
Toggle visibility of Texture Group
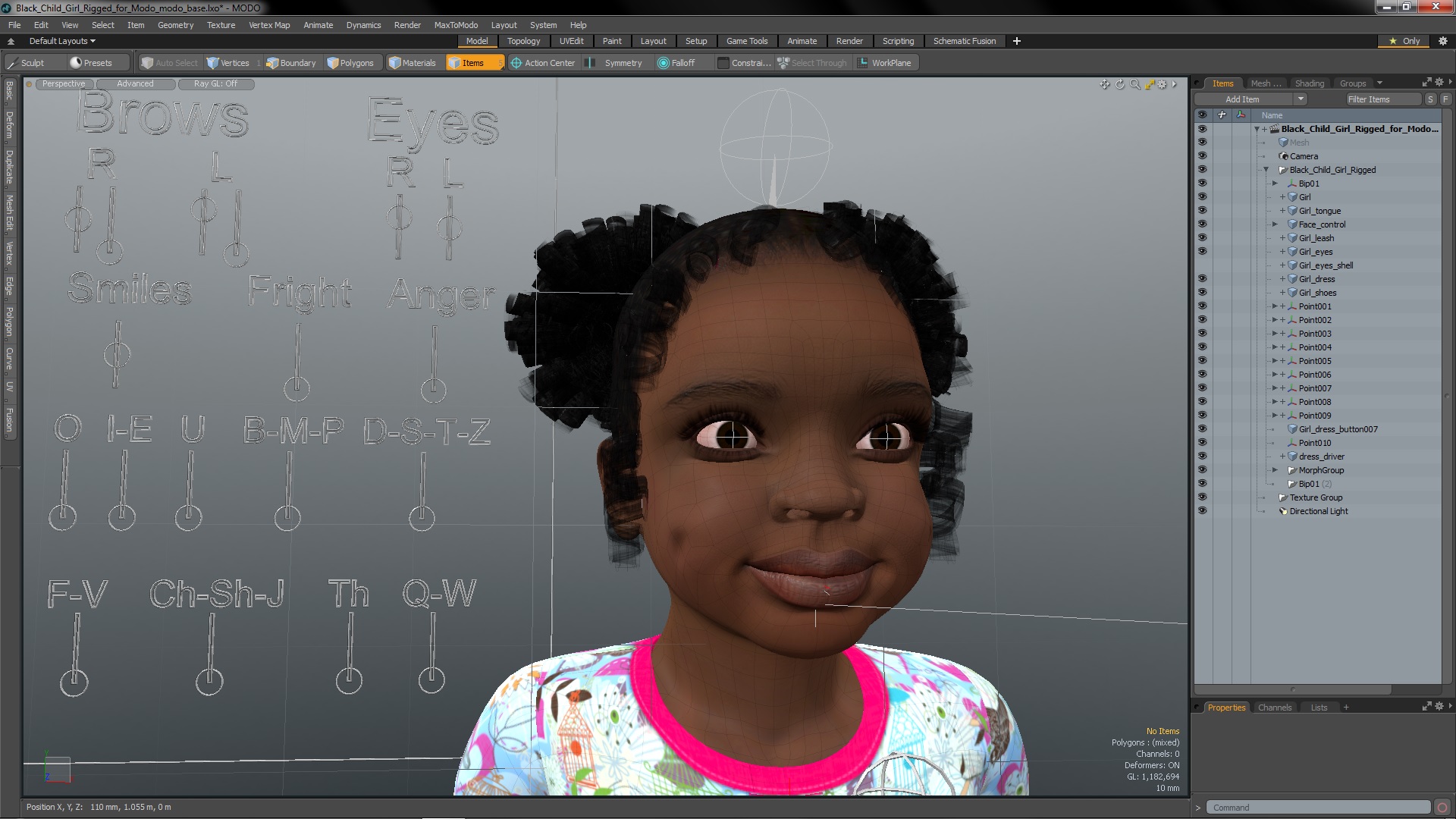(x=1202, y=497)
